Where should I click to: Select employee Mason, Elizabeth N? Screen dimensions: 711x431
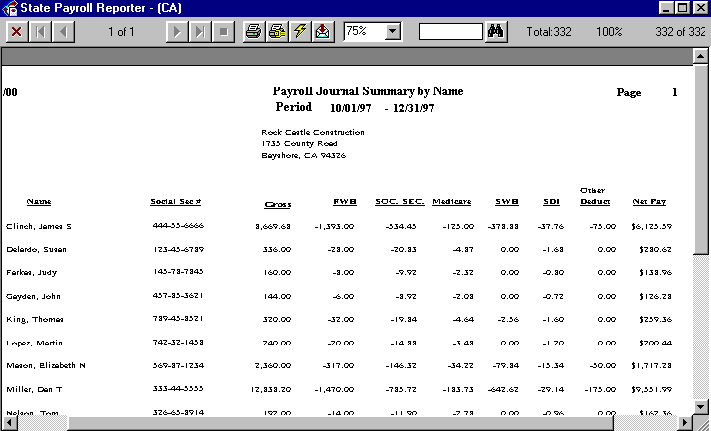coord(46,365)
